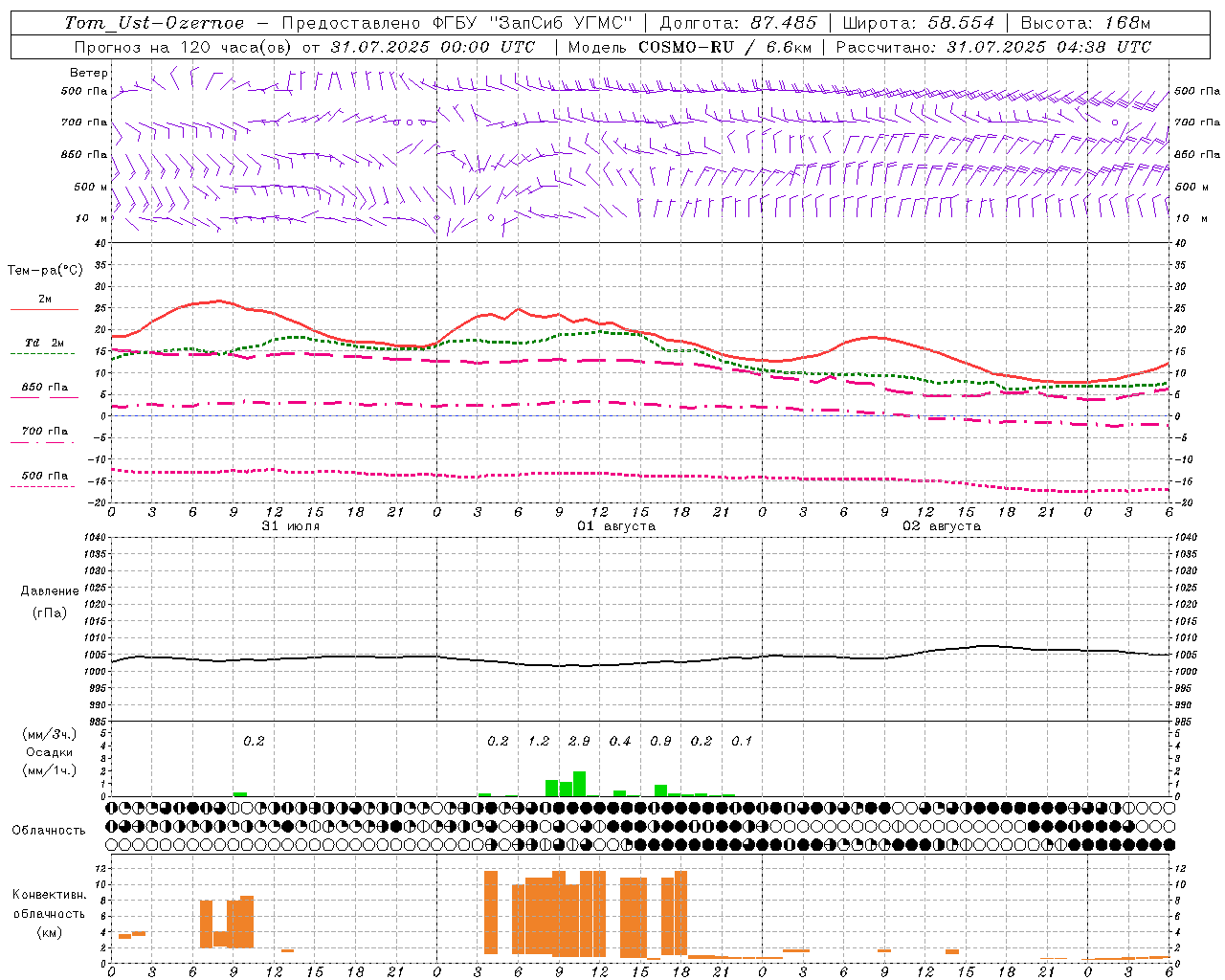The height and width of the screenshot is (980, 1225).
Task: Click the 31 июля date label
Action: (291, 526)
